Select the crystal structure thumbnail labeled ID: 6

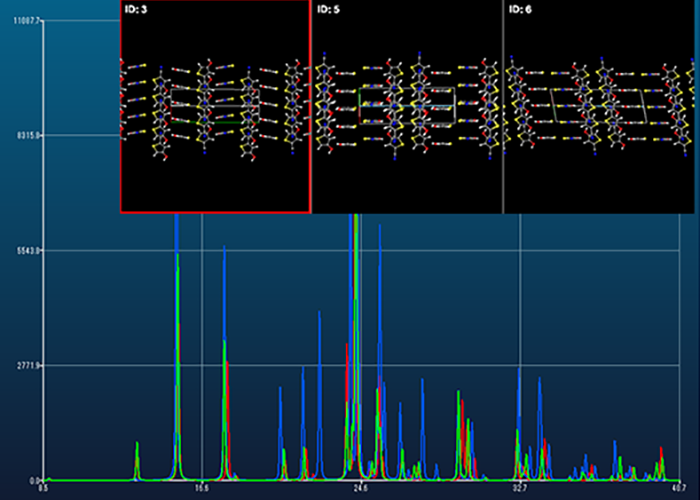tap(599, 106)
